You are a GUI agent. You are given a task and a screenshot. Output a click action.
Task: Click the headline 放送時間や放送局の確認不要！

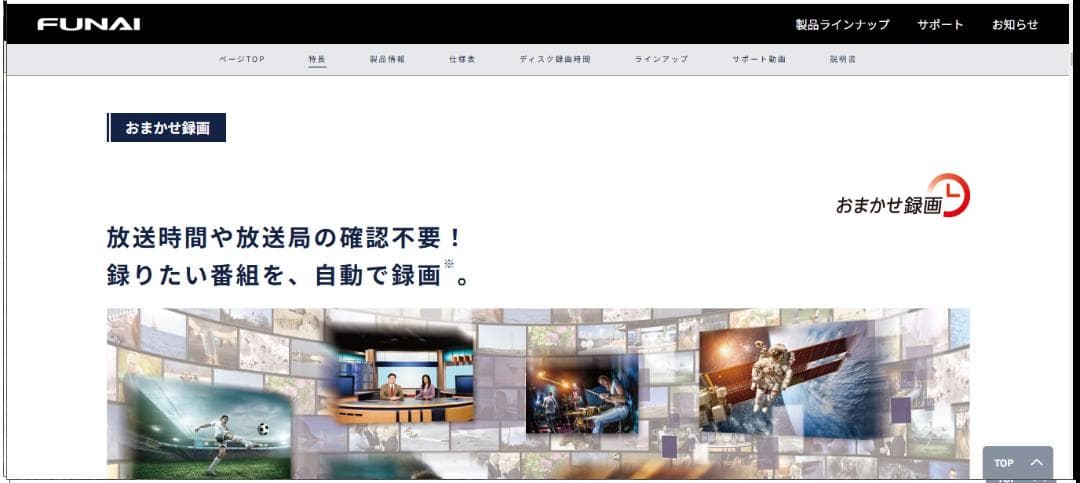coord(283,238)
